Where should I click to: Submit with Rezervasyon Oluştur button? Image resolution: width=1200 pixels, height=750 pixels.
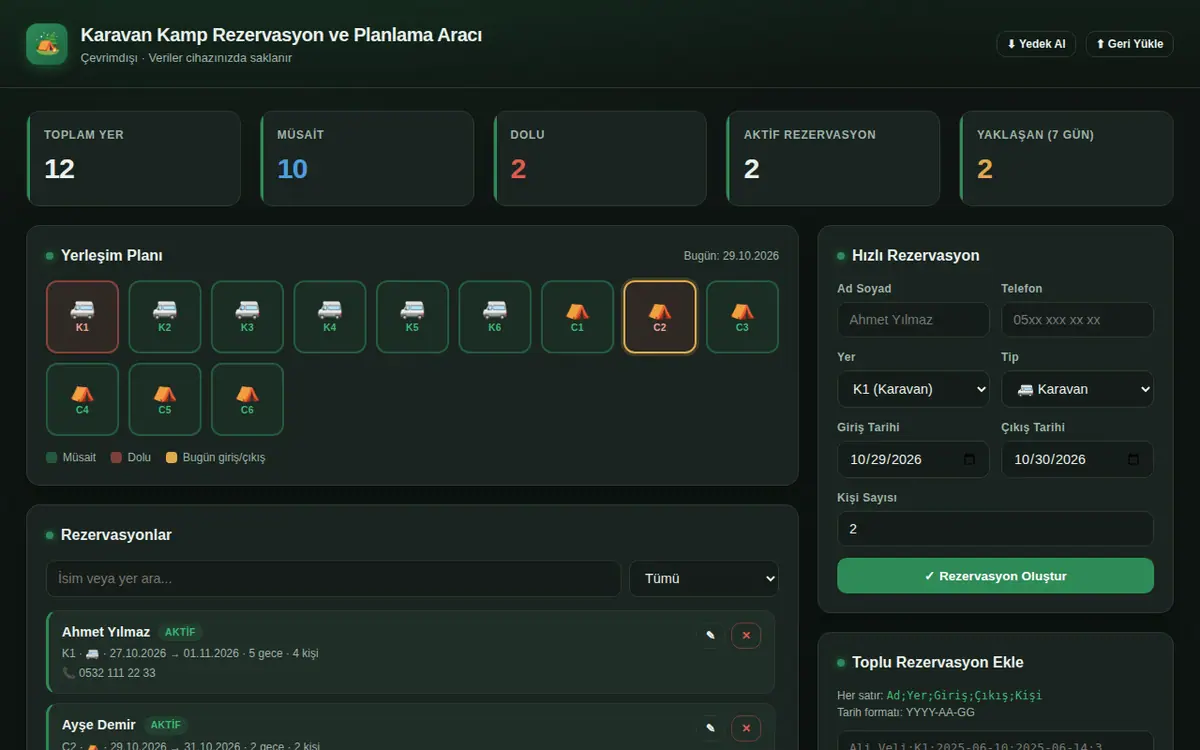pyautogui.click(x=995, y=576)
